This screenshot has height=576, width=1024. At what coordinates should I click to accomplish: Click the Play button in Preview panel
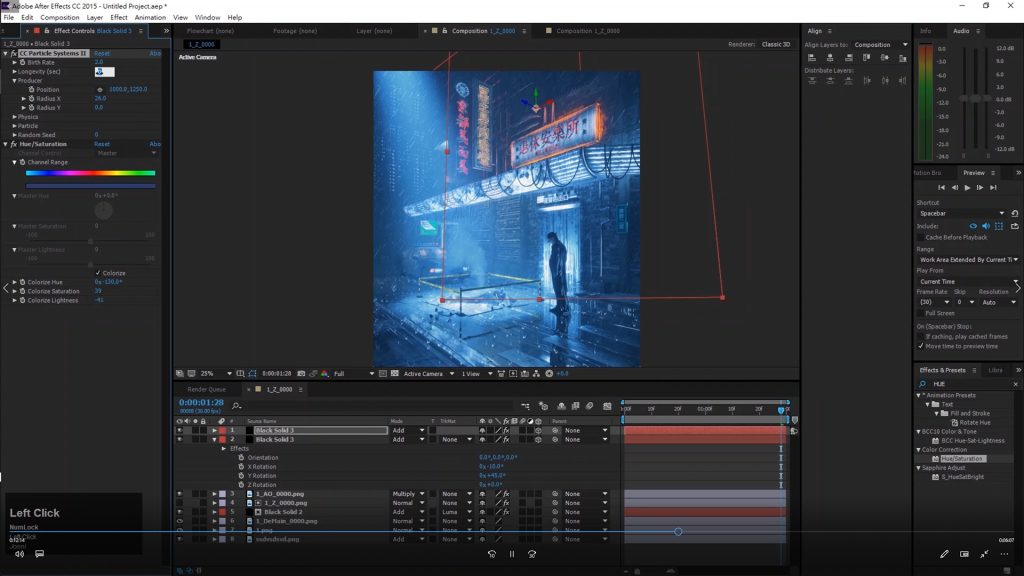point(967,187)
